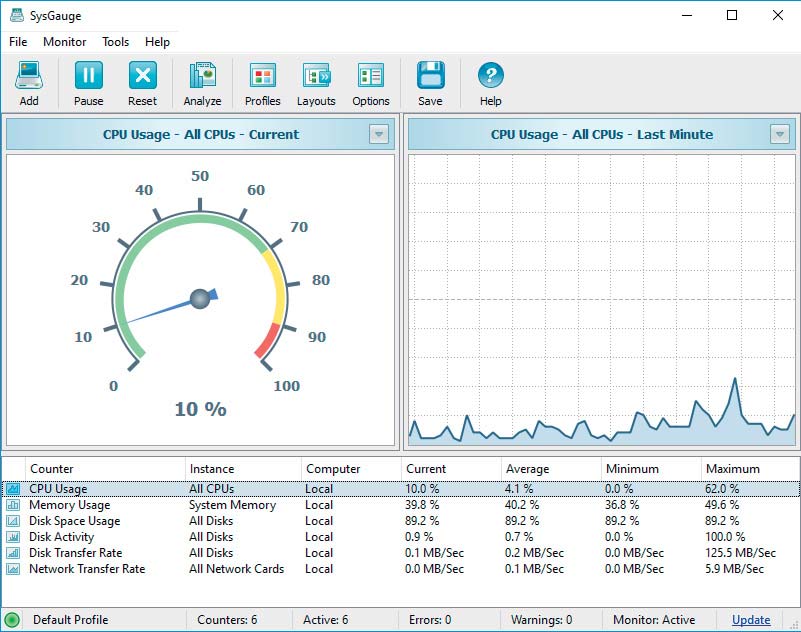Sort by the Maximum column header
Screen dimensions: 801x632
coord(751,469)
